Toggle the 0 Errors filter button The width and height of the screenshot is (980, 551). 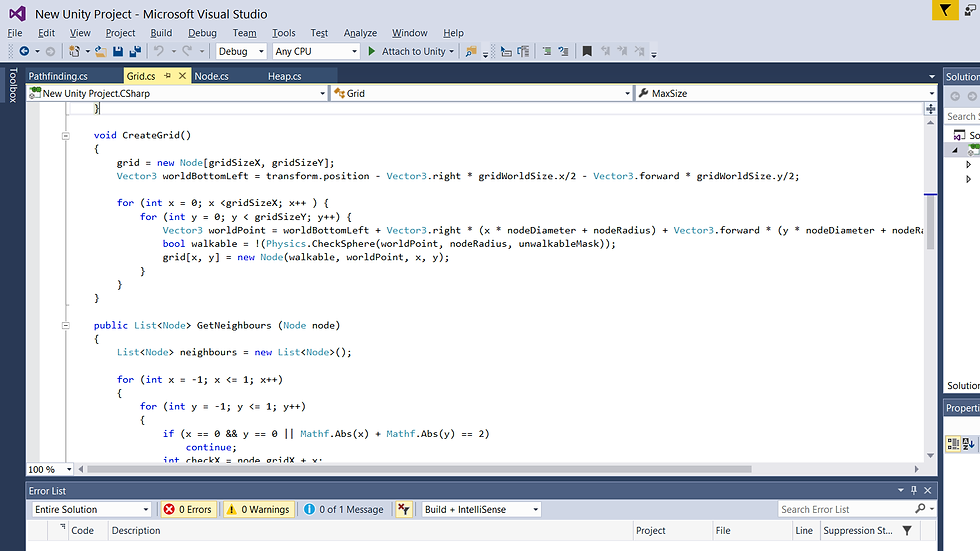188,509
